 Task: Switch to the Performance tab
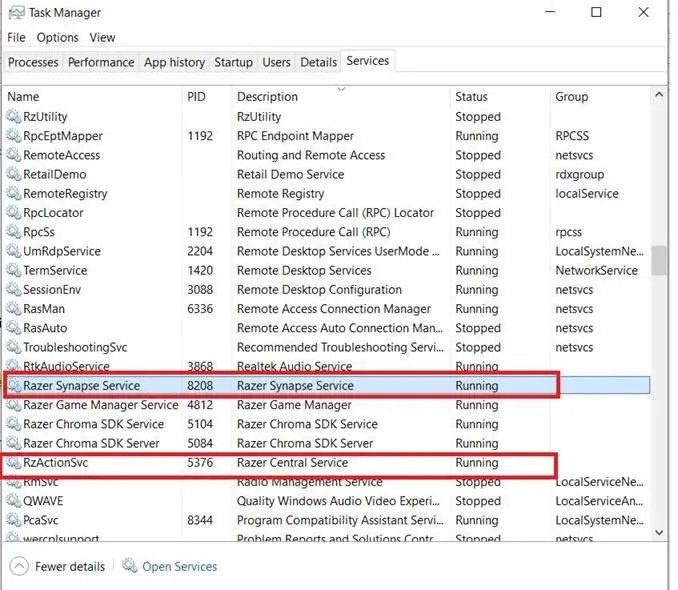pos(101,62)
